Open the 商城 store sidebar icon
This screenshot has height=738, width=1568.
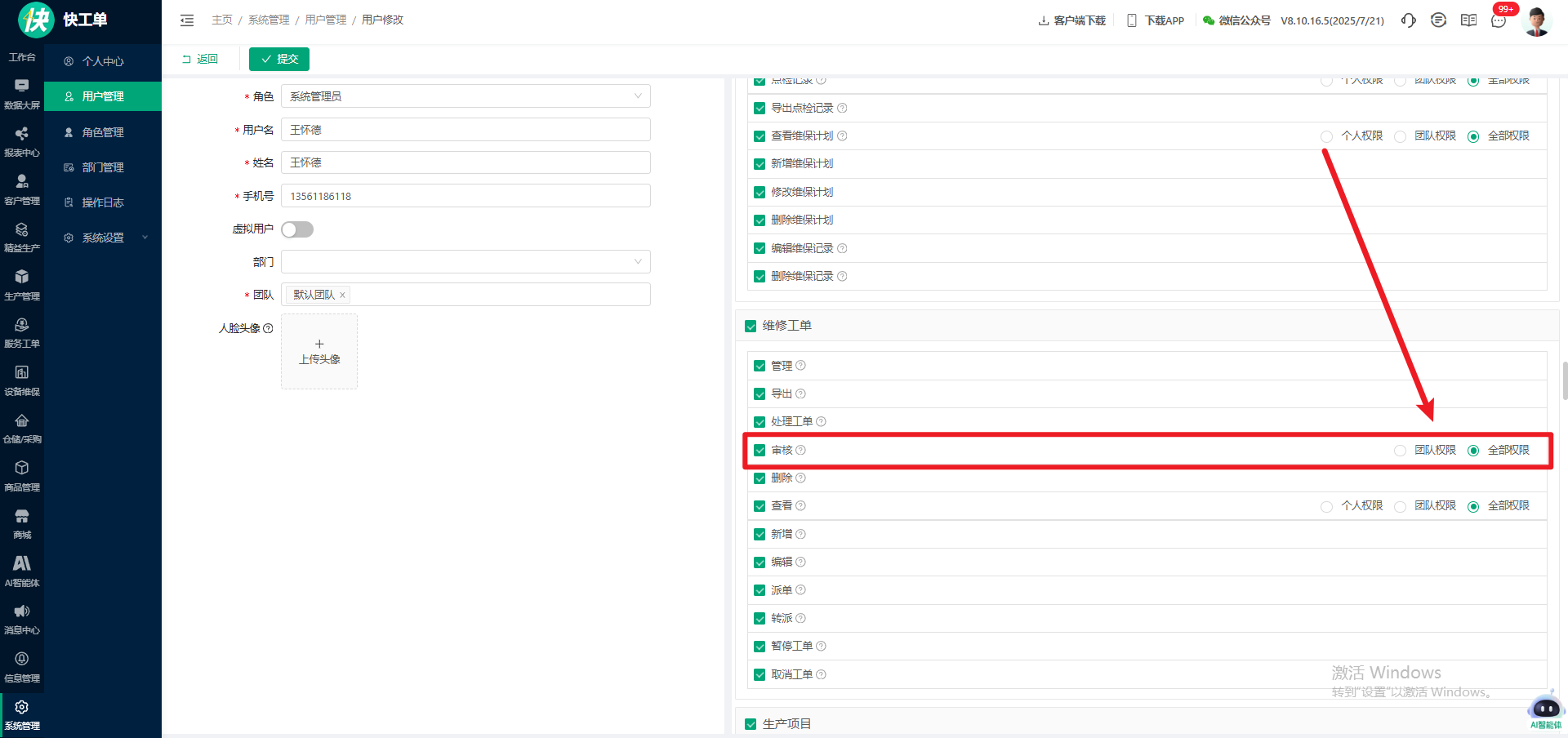(x=22, y=523)
